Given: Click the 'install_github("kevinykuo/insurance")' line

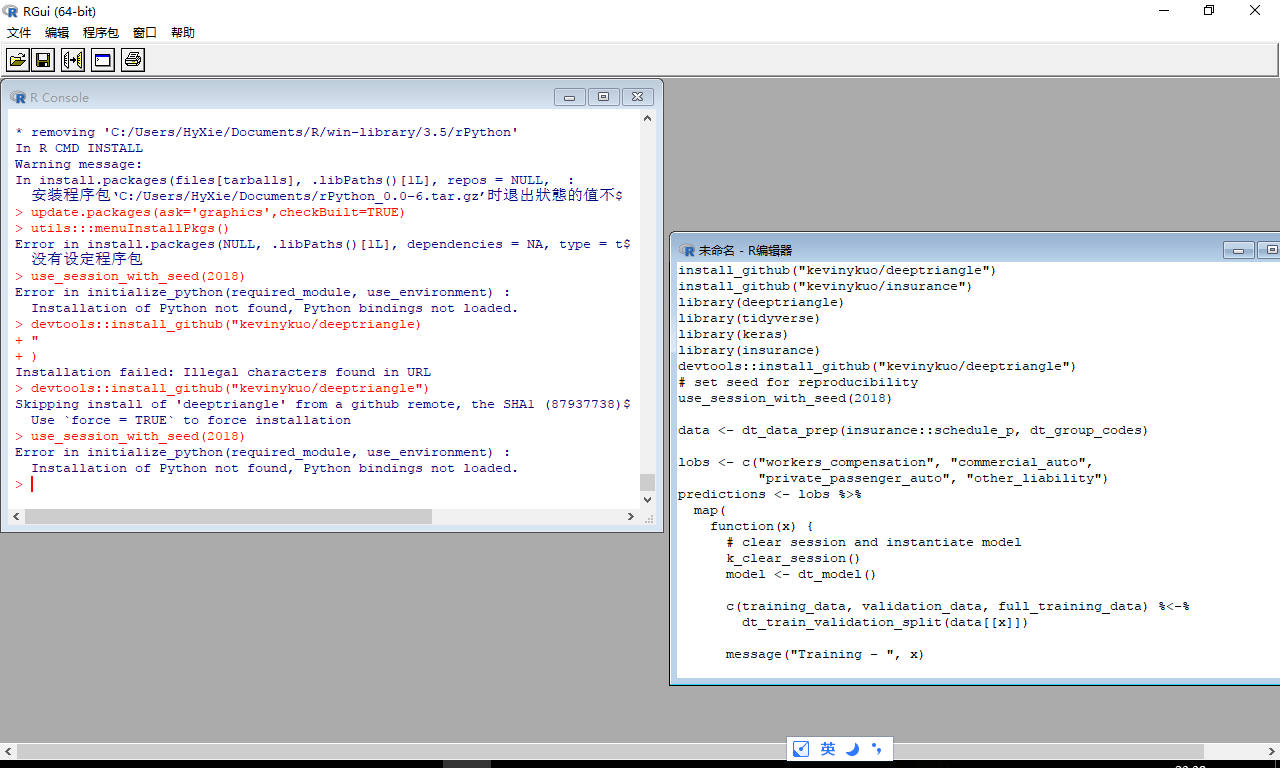Looking at the screenshot, I should pos(826,286).
